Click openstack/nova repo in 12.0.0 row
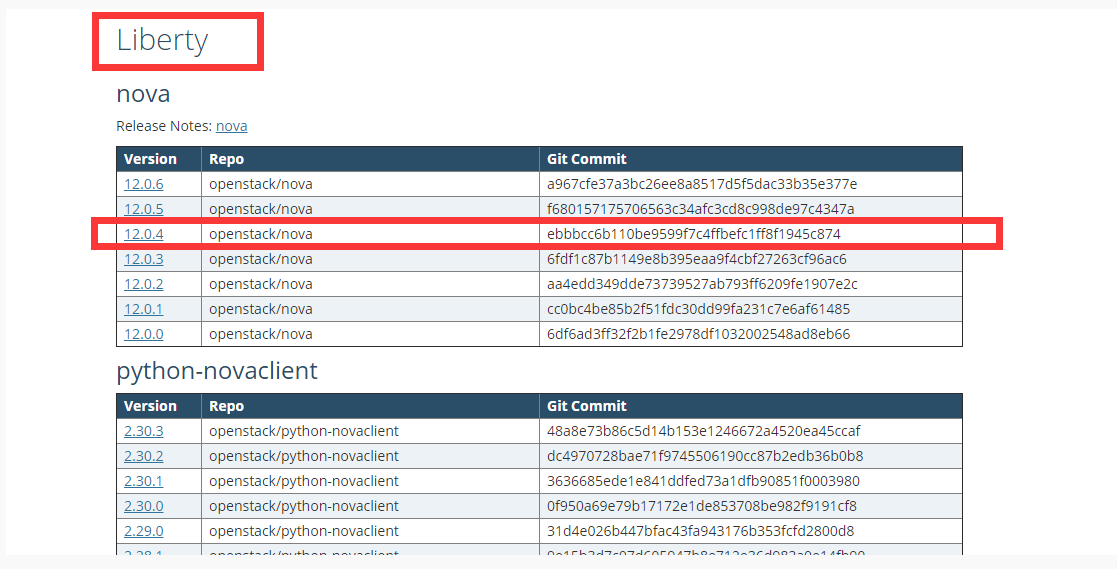The image size is (1117, 569). (261, 334)
